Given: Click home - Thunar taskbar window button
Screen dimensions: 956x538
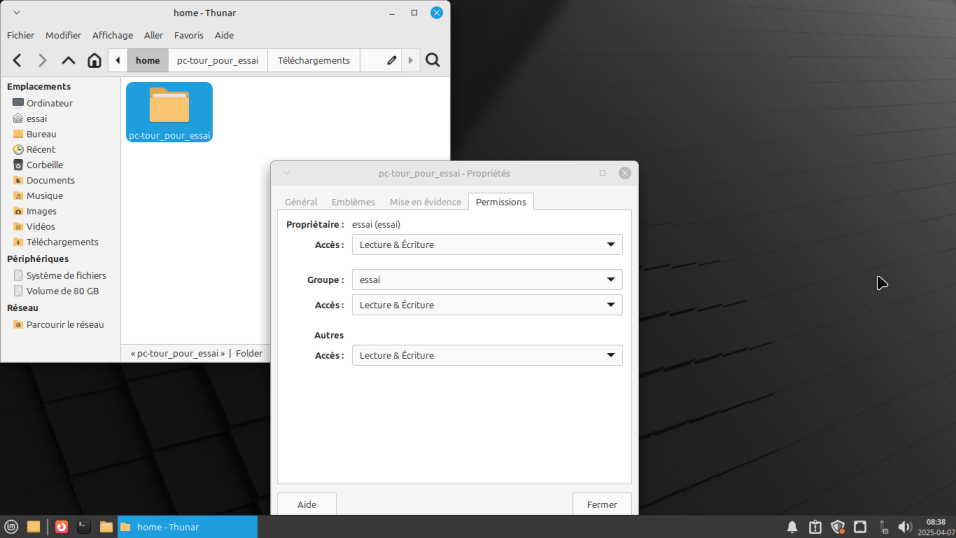Looking at the screenshot, I should point(187,527).
